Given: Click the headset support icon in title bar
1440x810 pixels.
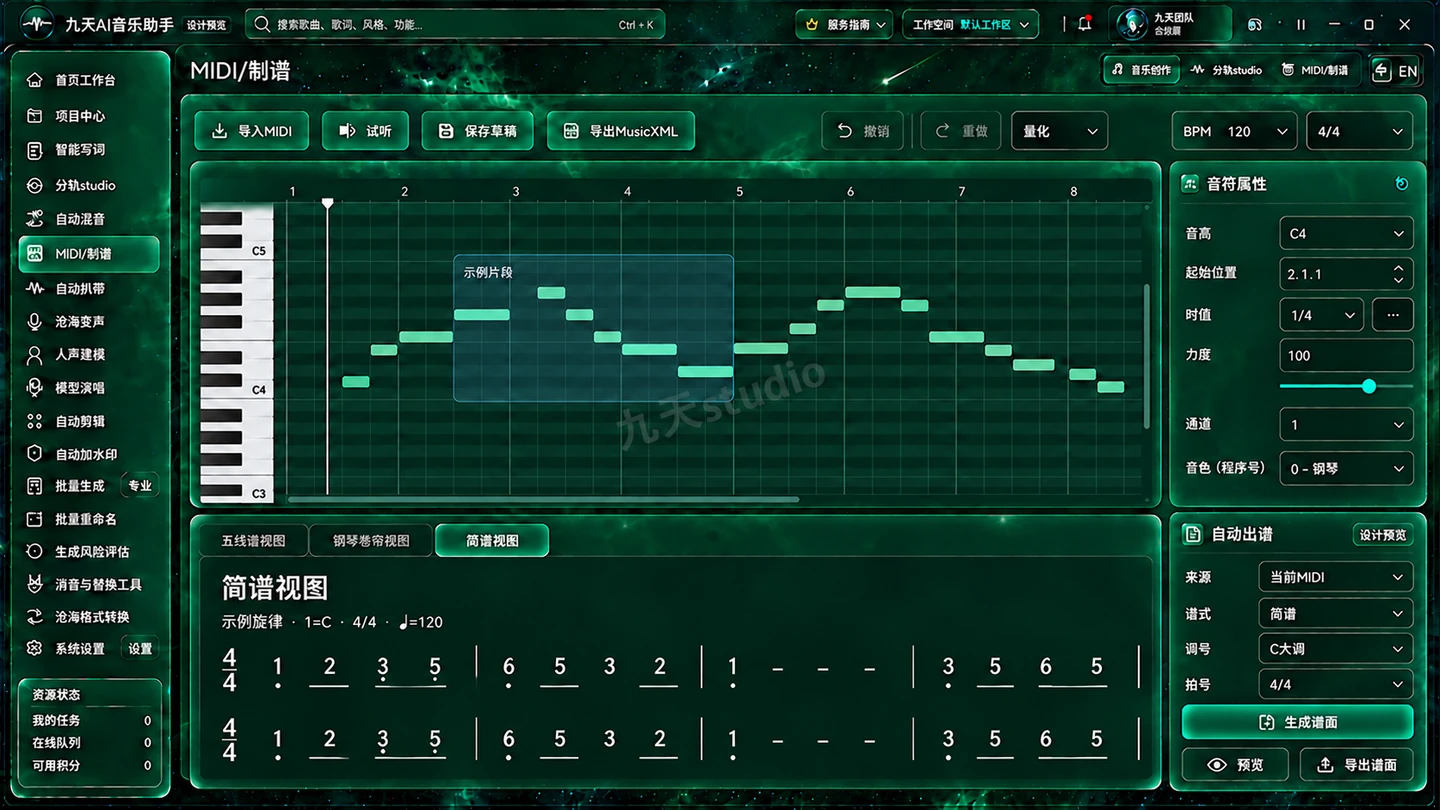Looking at the screenshot, I should (x=1255, y=25).
